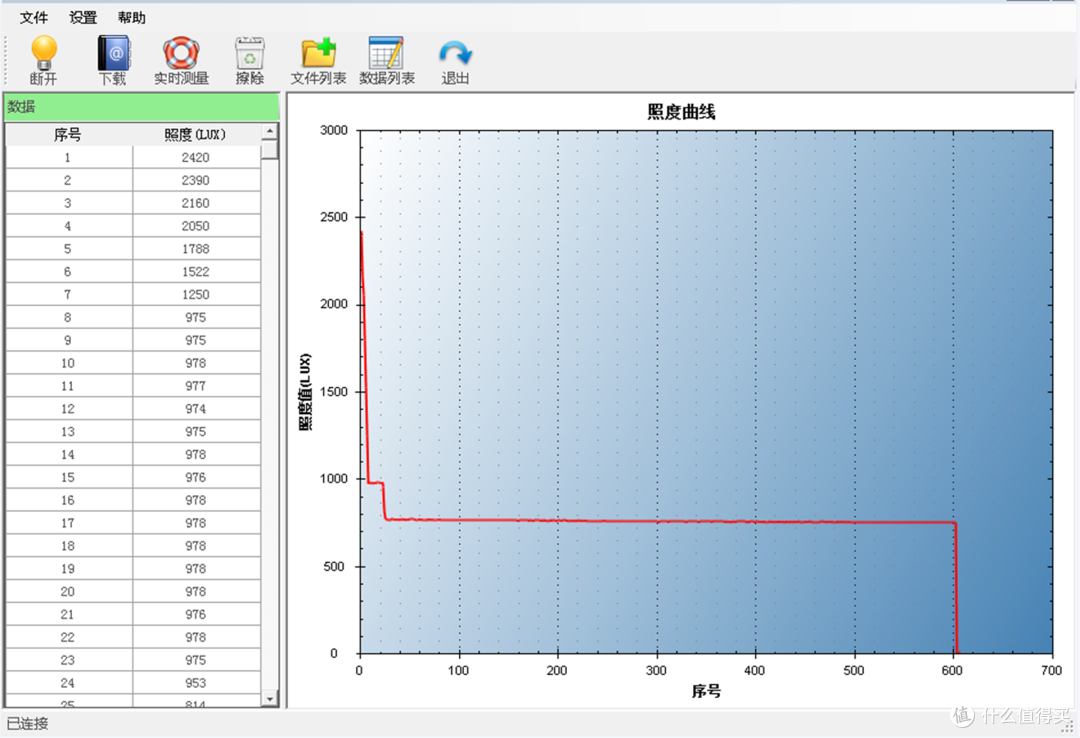Click the data table scroll up arrow
This screenshot has width=1080, height=738.
[x=270, y=131]
